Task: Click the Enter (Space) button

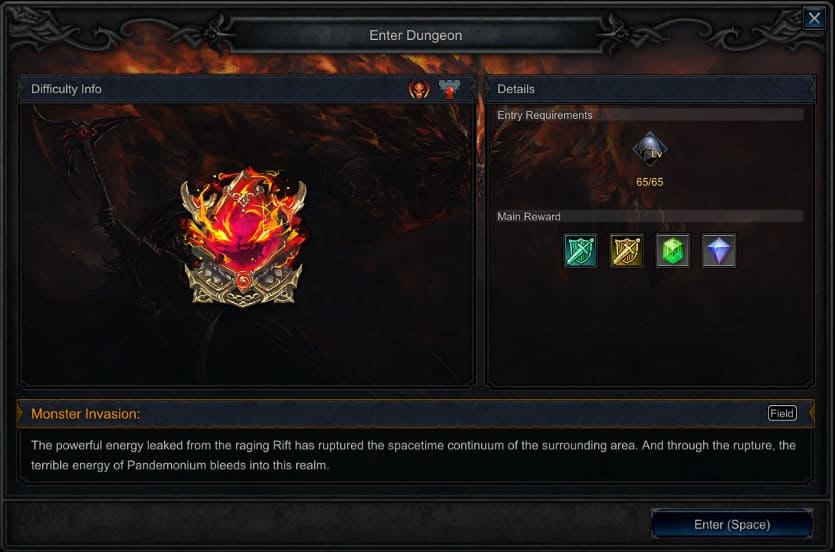Action: pyautogui.click(x=732, y=524)
